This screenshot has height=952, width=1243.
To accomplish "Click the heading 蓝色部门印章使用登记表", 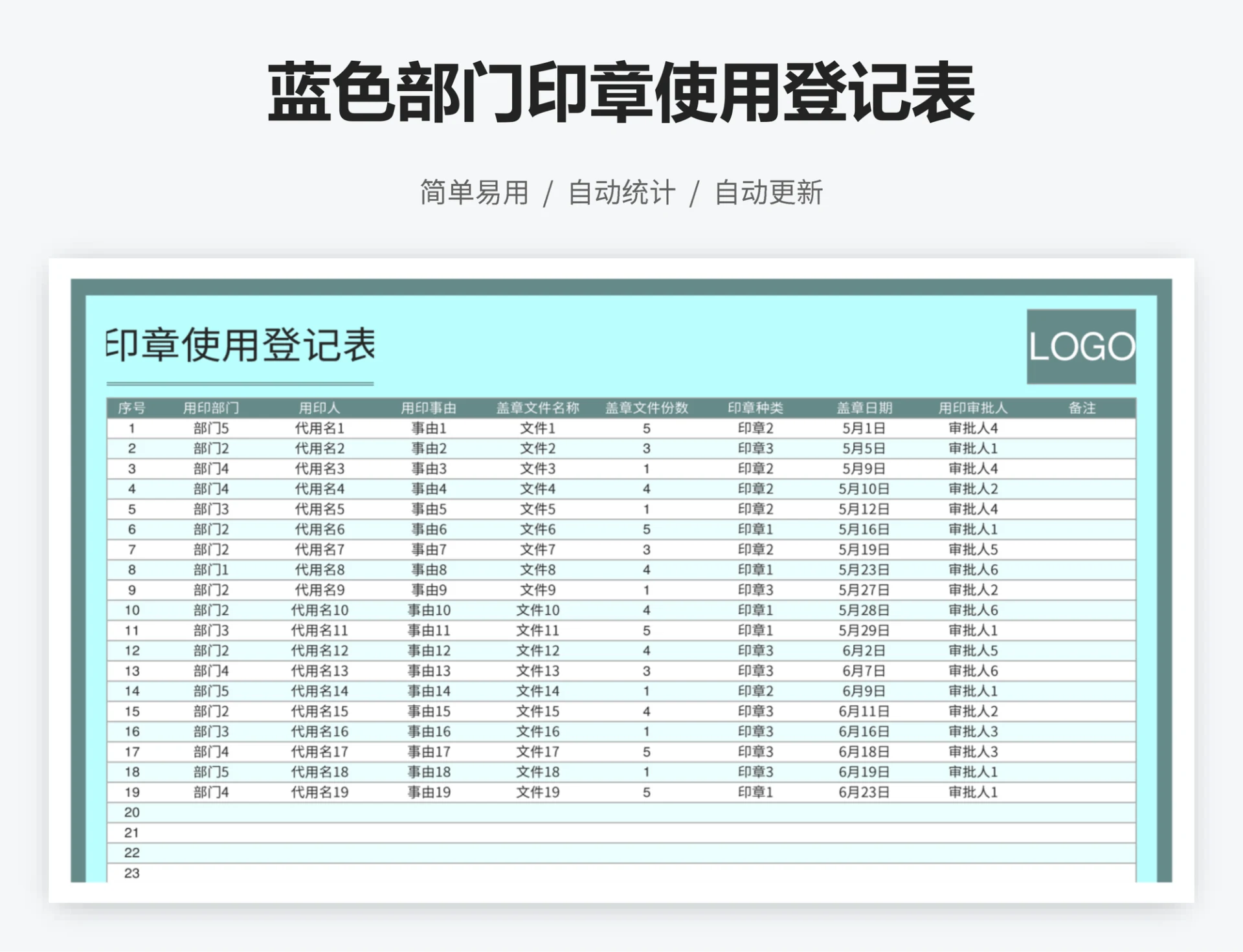I will 621,93.
